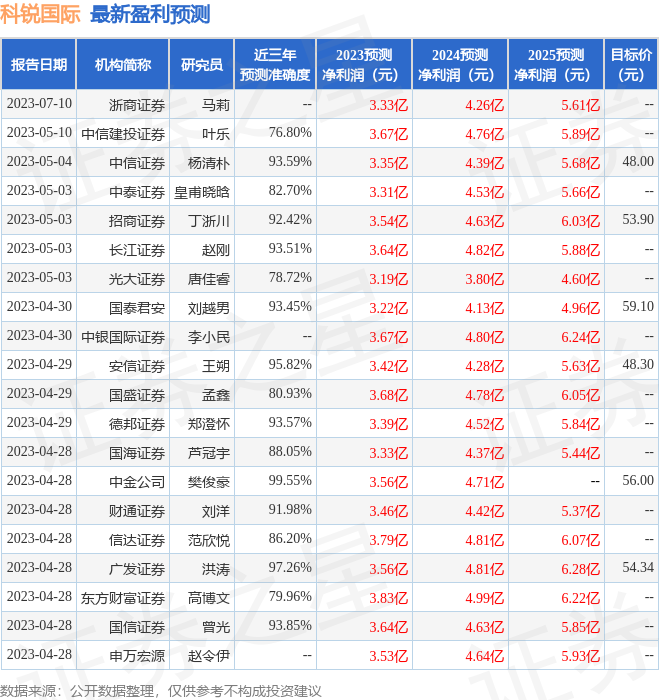
Task: Click the 科锐国际 title text
Action: point(40,15)
